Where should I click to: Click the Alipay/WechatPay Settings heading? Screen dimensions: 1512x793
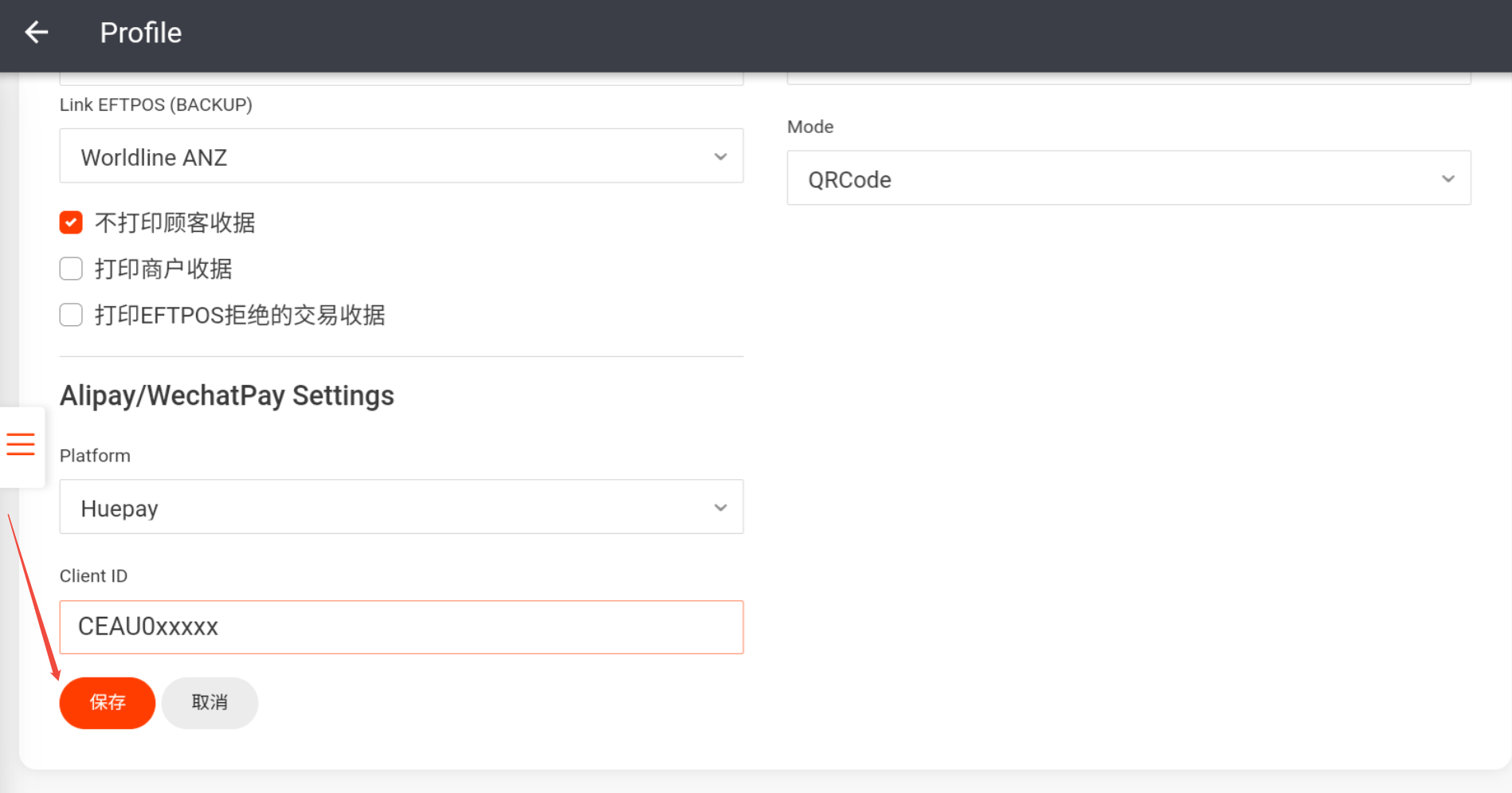(x=227, y=395)
